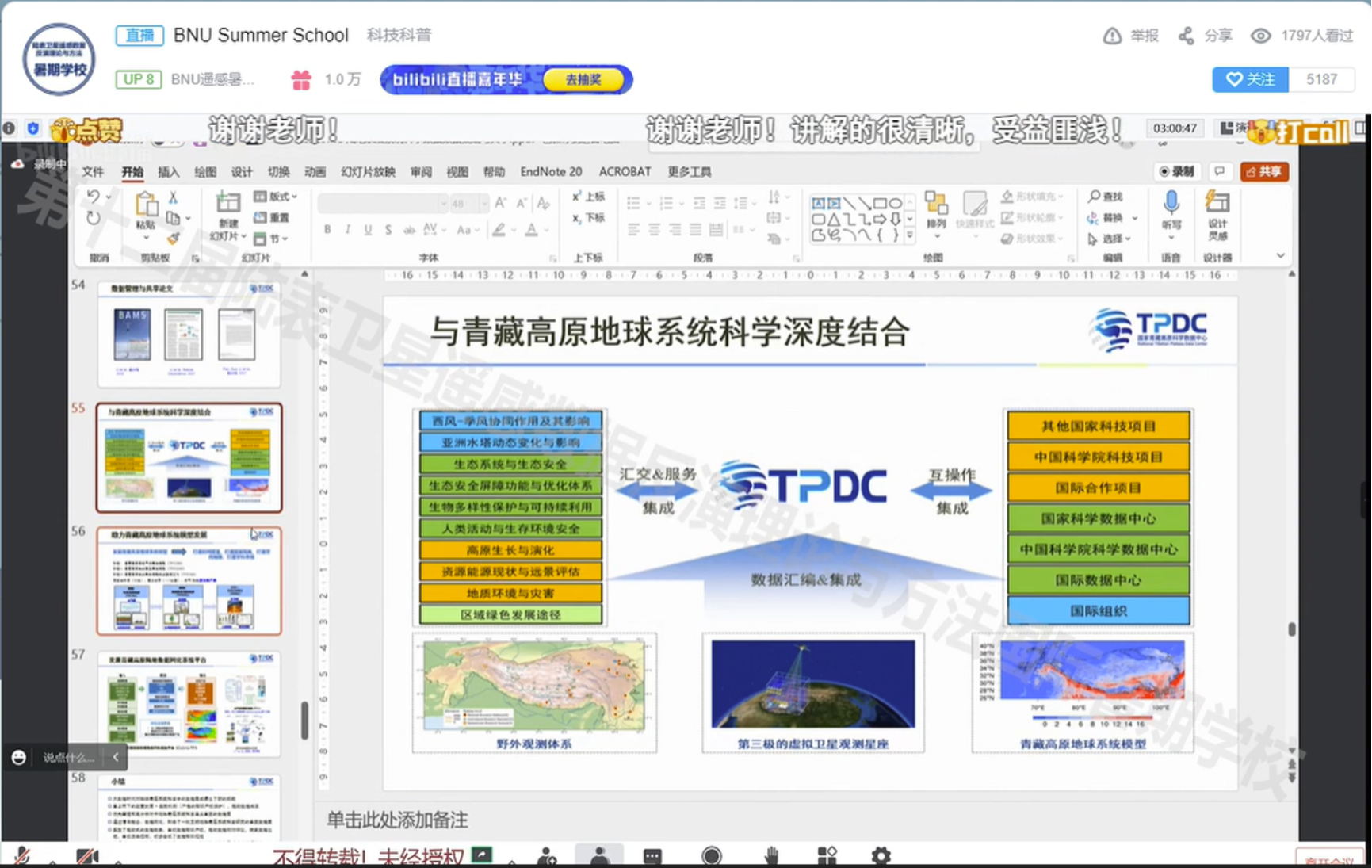Click the Format Painter brush icon
1372x868 pixels.
(x=173, y=238)
